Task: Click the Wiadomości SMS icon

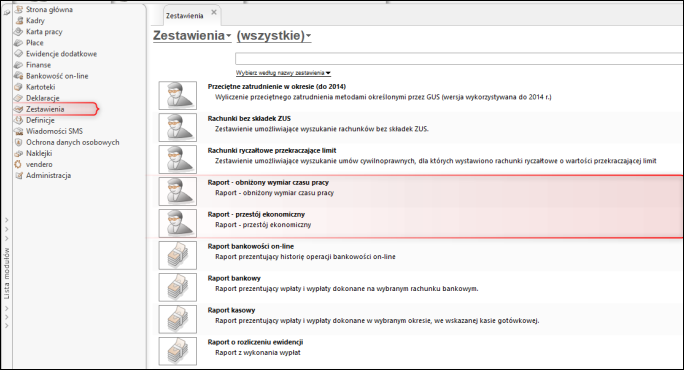Action: [18, 131]
